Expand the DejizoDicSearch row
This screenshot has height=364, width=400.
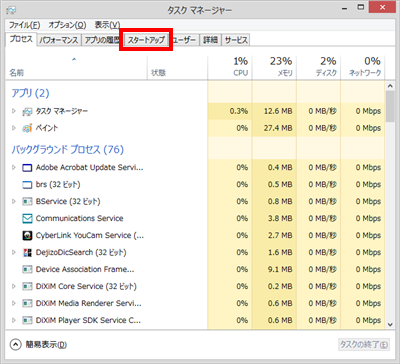click(14, 252)
